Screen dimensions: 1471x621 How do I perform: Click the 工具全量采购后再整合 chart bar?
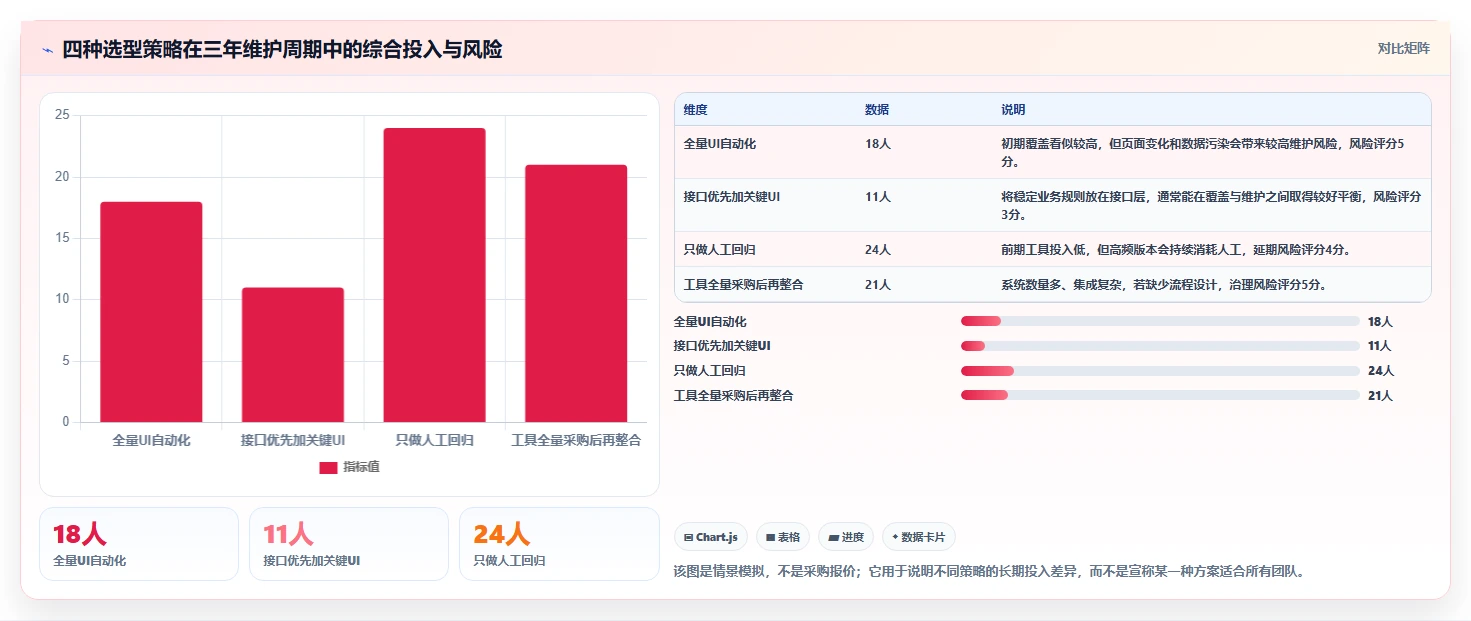coord(576,294)
